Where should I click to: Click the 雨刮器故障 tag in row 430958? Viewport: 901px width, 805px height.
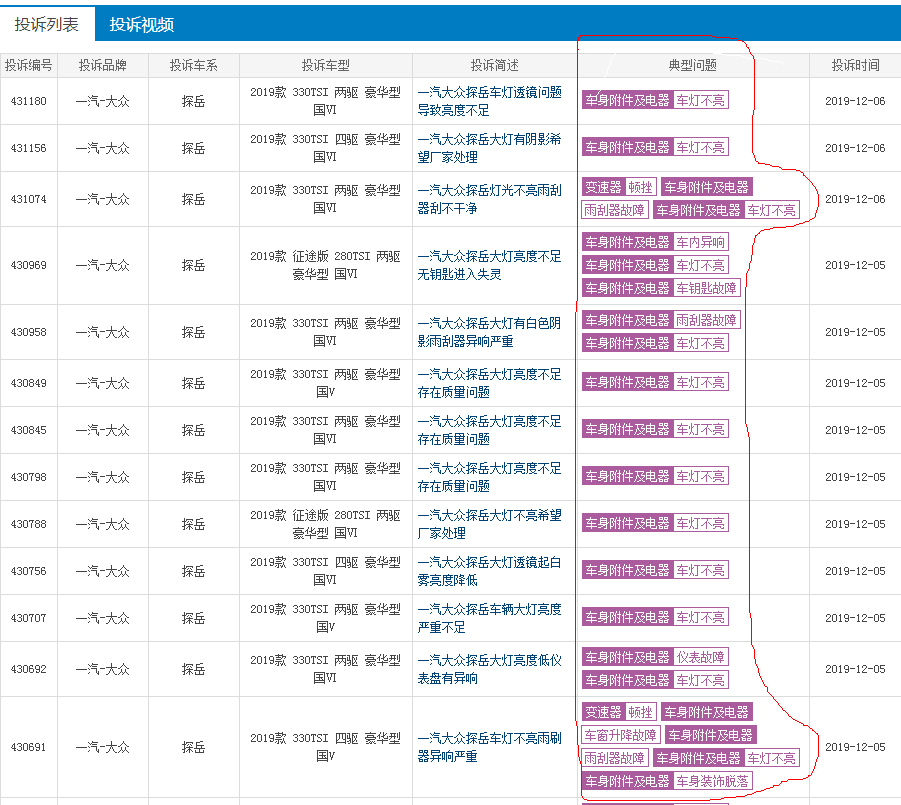point(706,320)
